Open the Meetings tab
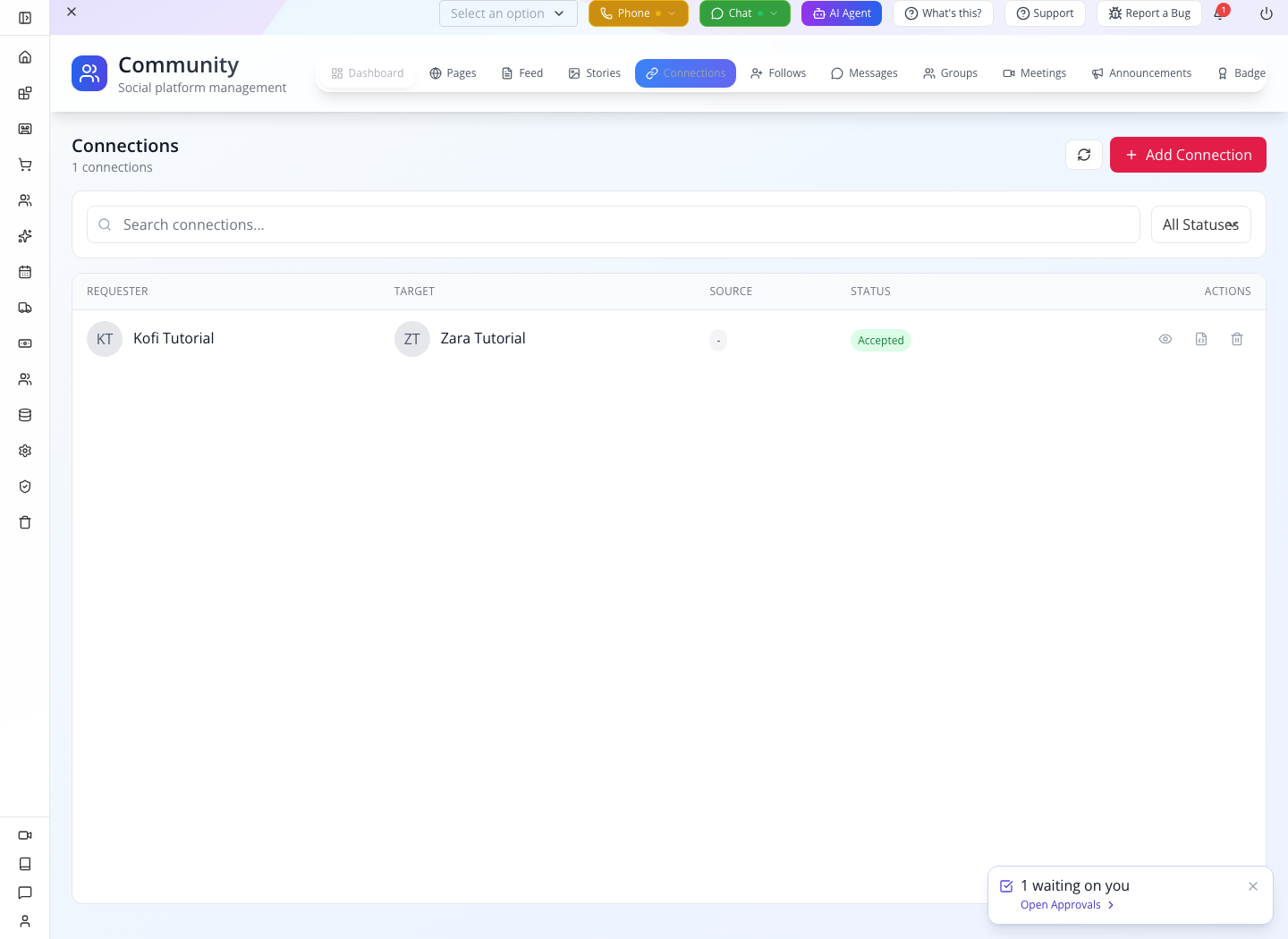 [x=1035, y=73]
